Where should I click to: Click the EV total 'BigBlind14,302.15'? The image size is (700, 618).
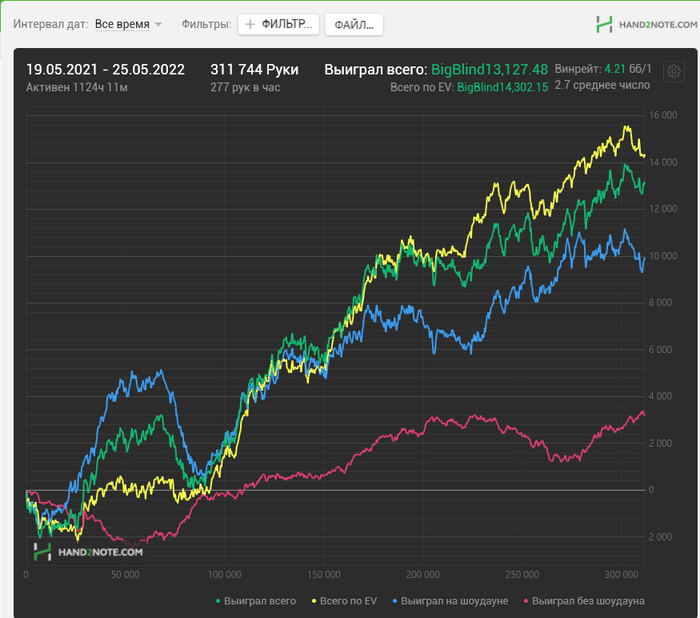point(503,87)
